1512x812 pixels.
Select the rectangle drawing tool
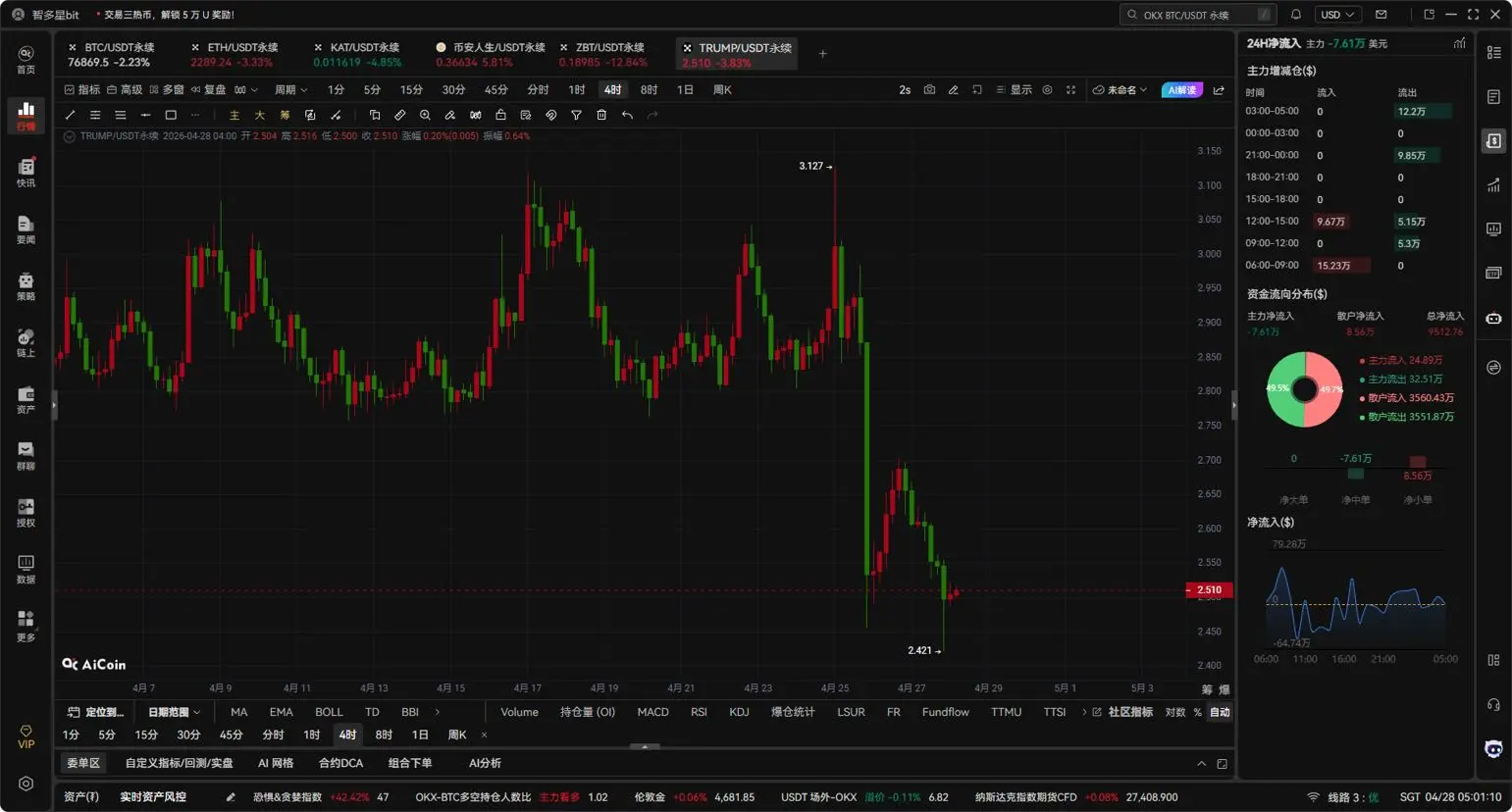coord(171,115)
